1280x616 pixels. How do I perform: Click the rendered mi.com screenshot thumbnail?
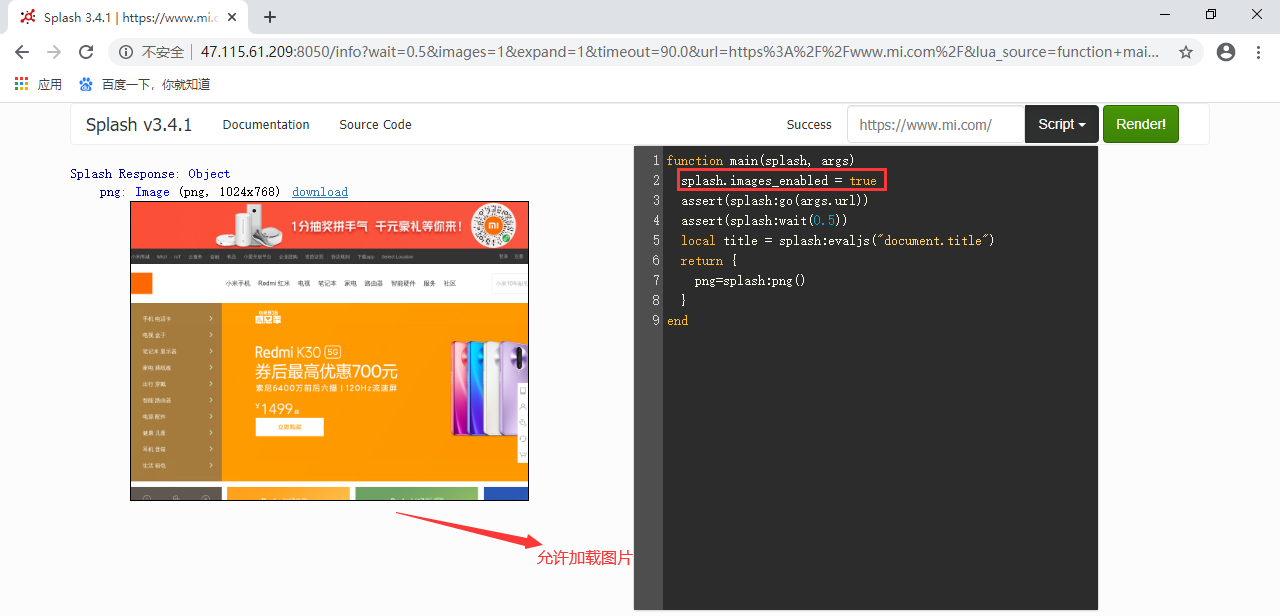(x=329, y=350)
